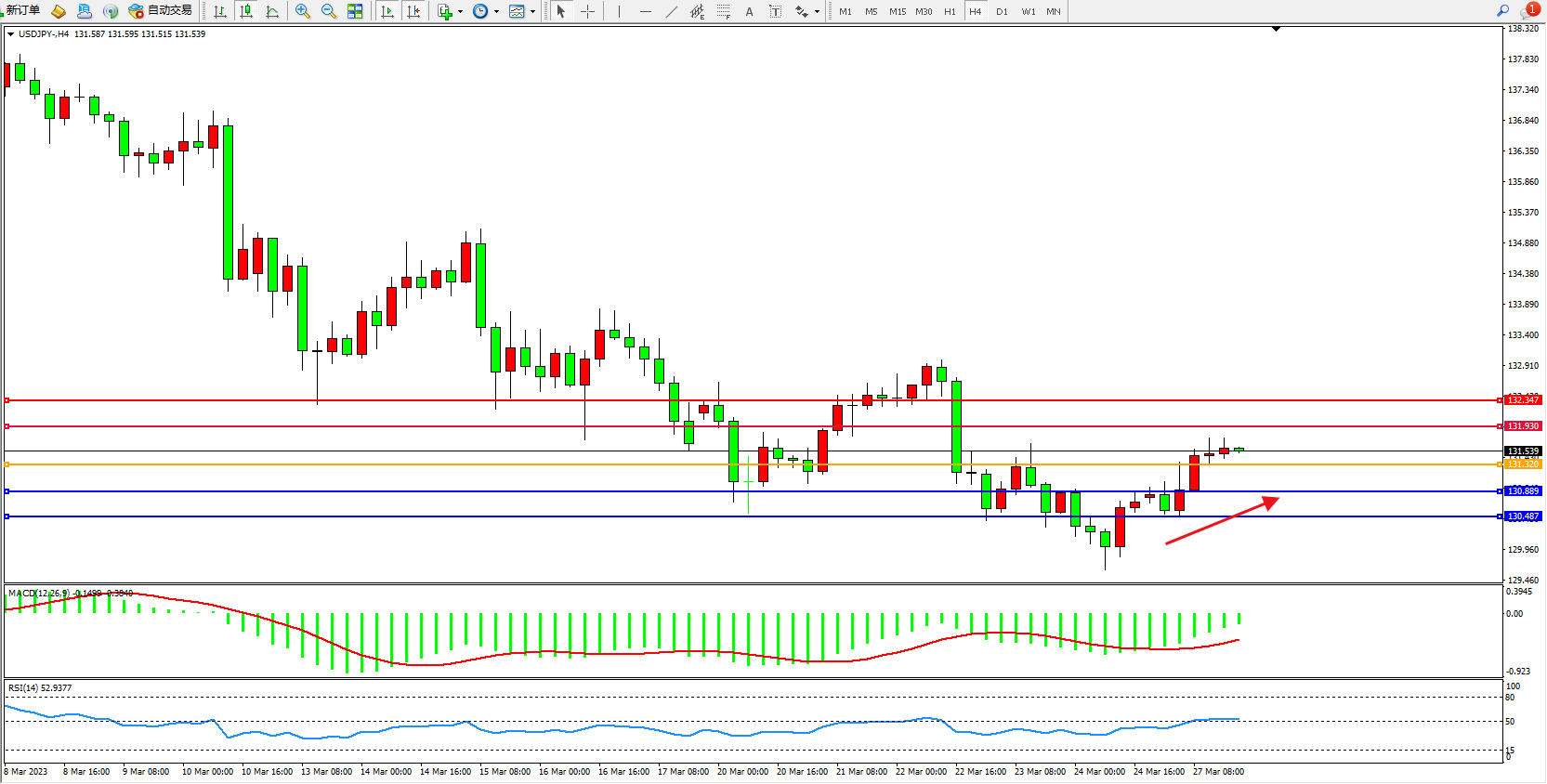Open the chart templates dropdown

coord(532,11)
